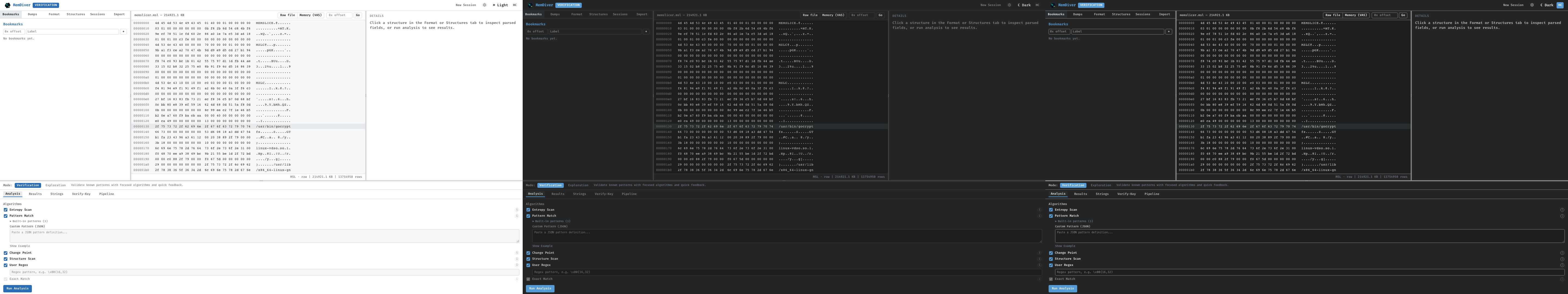Toggle Light theme switch in the light window

coord(500,5)
